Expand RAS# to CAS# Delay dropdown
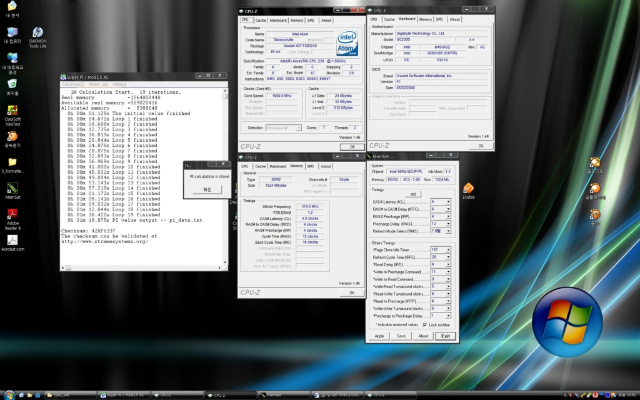The height and width of the screenshot is (400, 640). [x=448, y=209]
